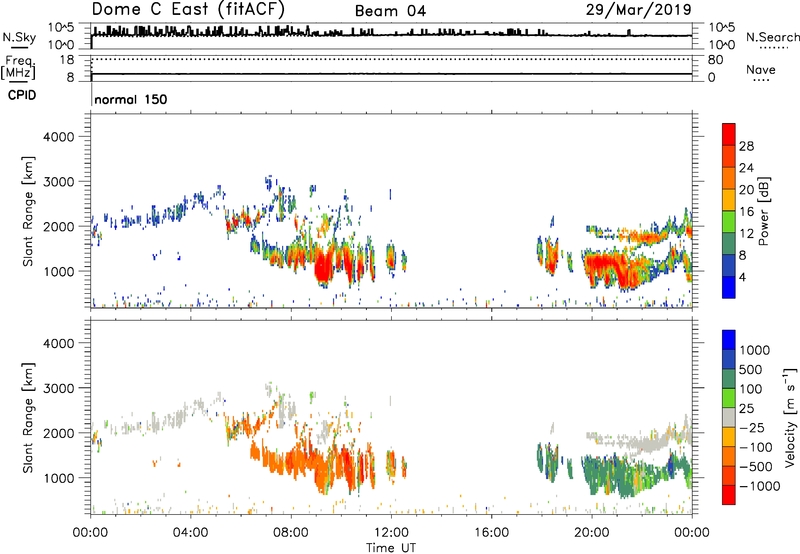Select the 'Beam 04' heading
The width and height of the screenshot is (800, 554).
coord(390,11)
